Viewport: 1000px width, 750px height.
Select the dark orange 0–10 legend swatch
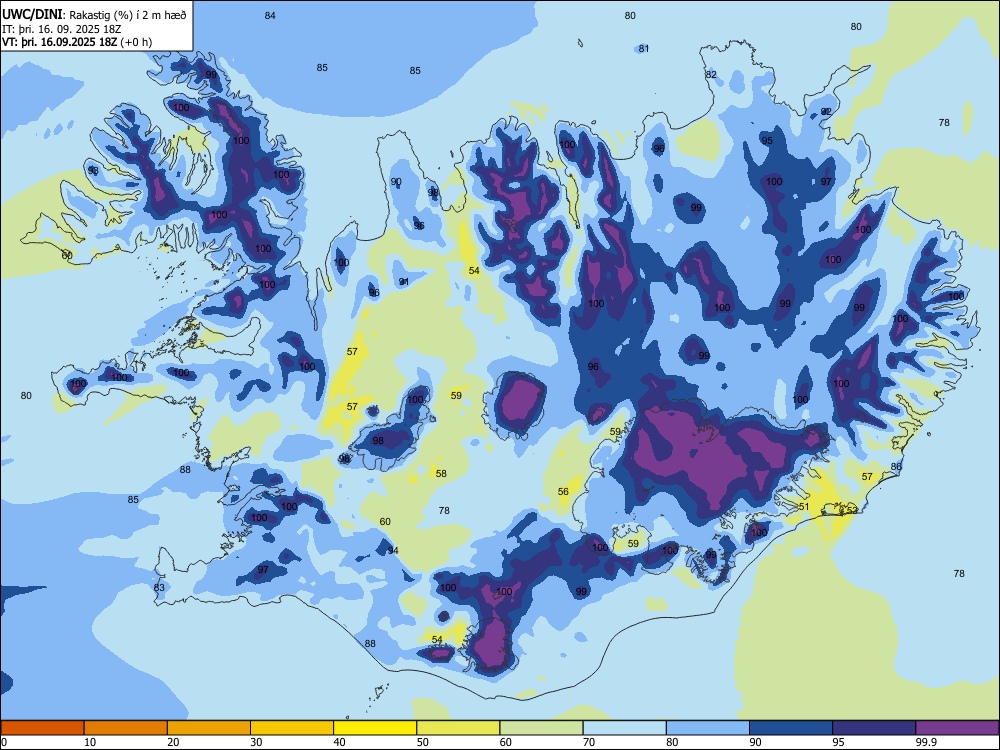(42, 728)
